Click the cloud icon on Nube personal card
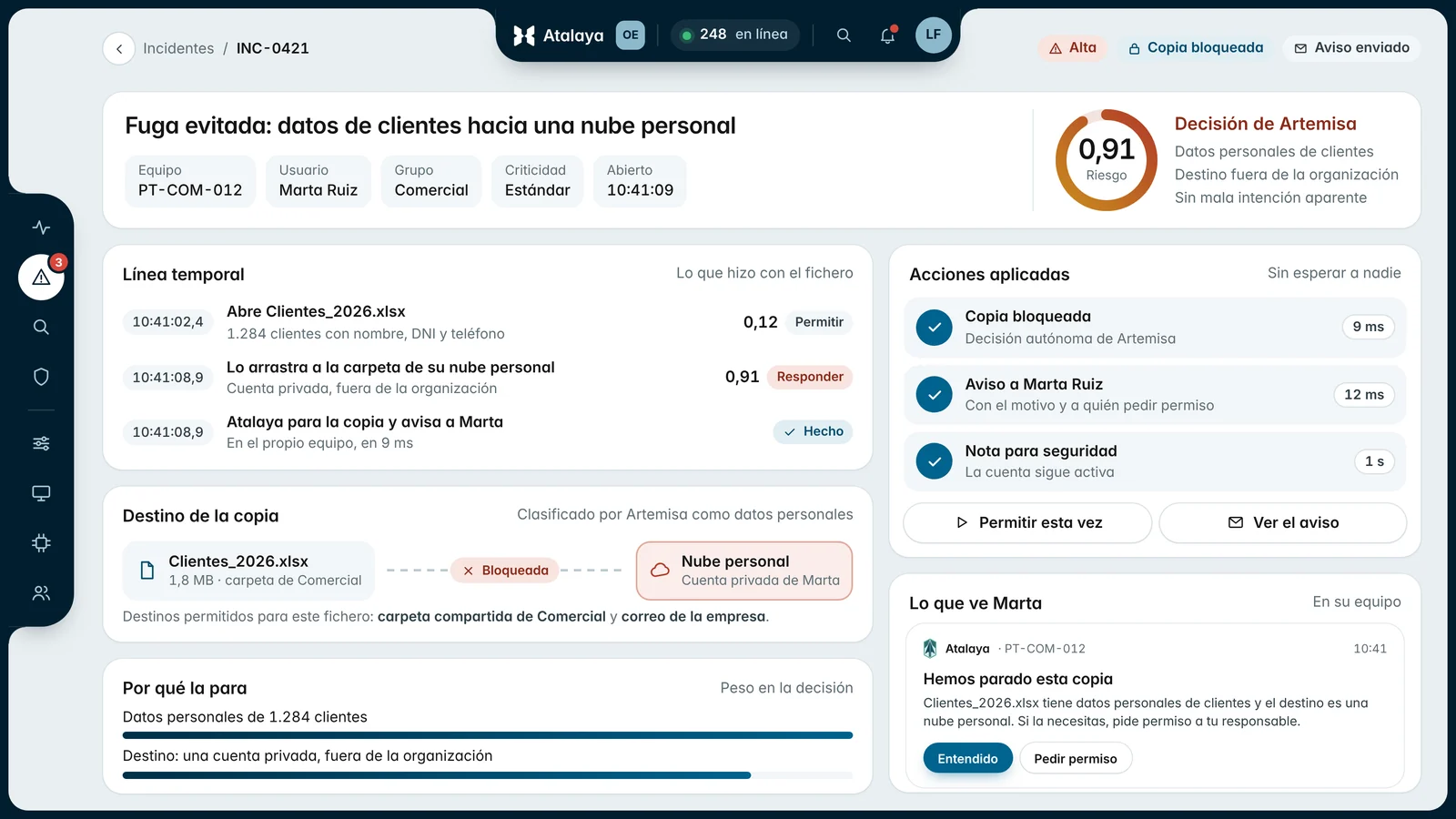1456x819 pixels. pos(660,571)
